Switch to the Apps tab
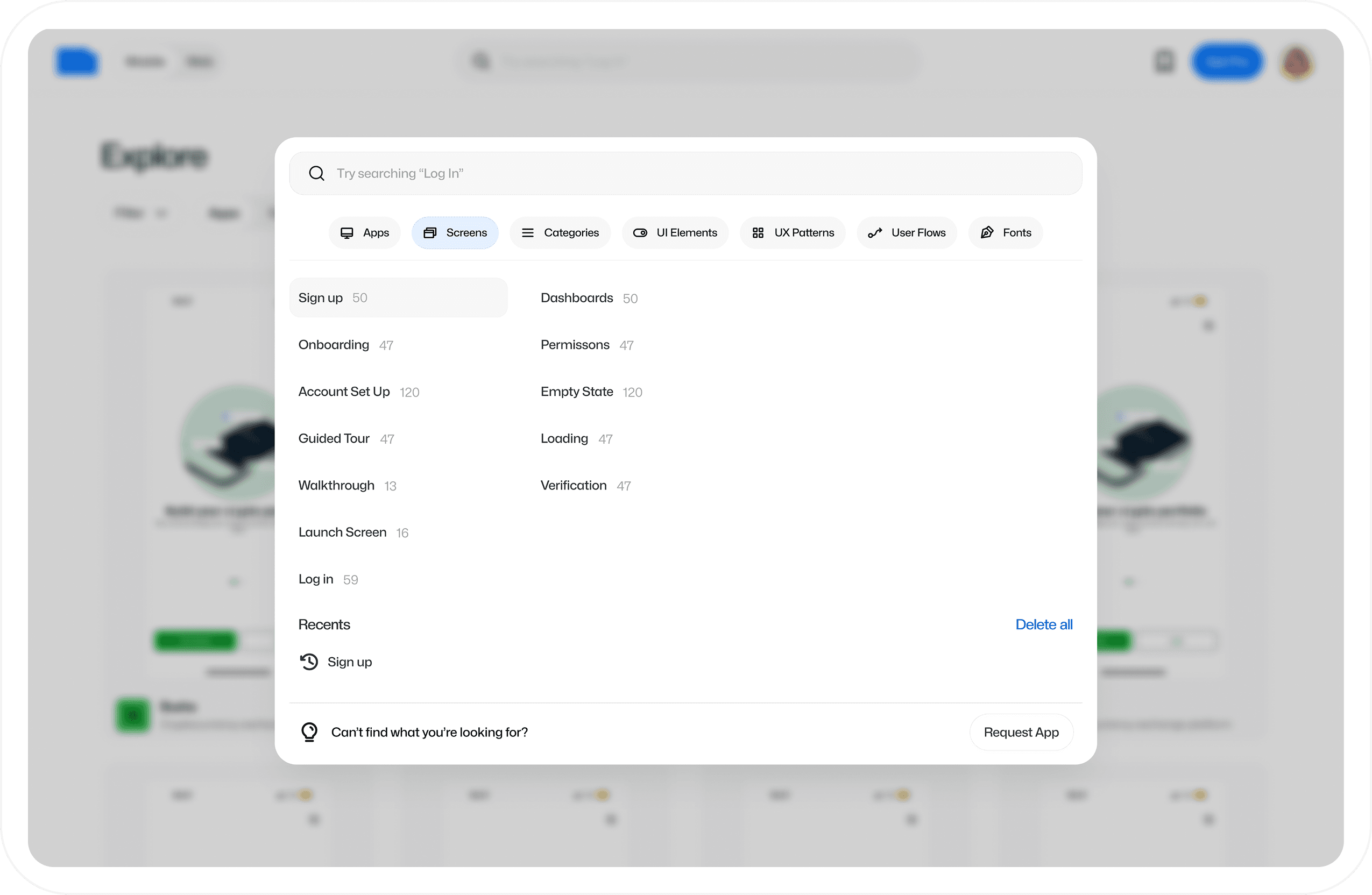1372x895 pixels. (364, 233)
